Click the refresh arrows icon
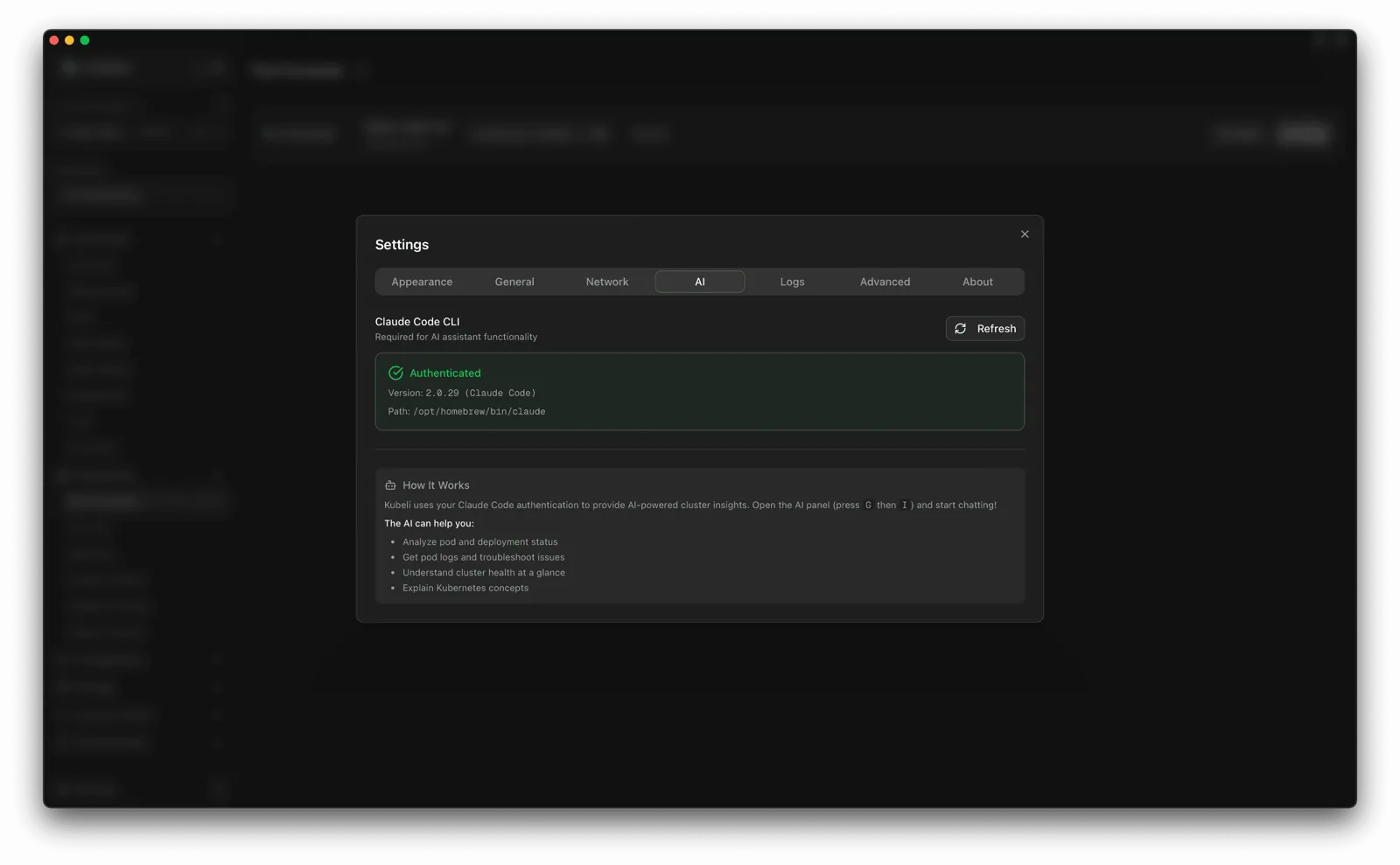This screenshot has height=865, width=1400. pyautogui.click(x=961, y=329)
